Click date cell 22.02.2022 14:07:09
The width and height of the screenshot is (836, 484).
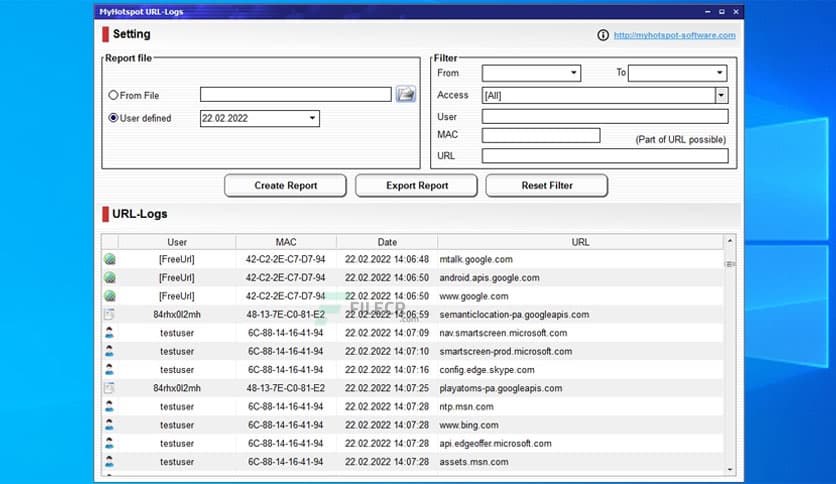pyautogui.click(x=387, y=333)
